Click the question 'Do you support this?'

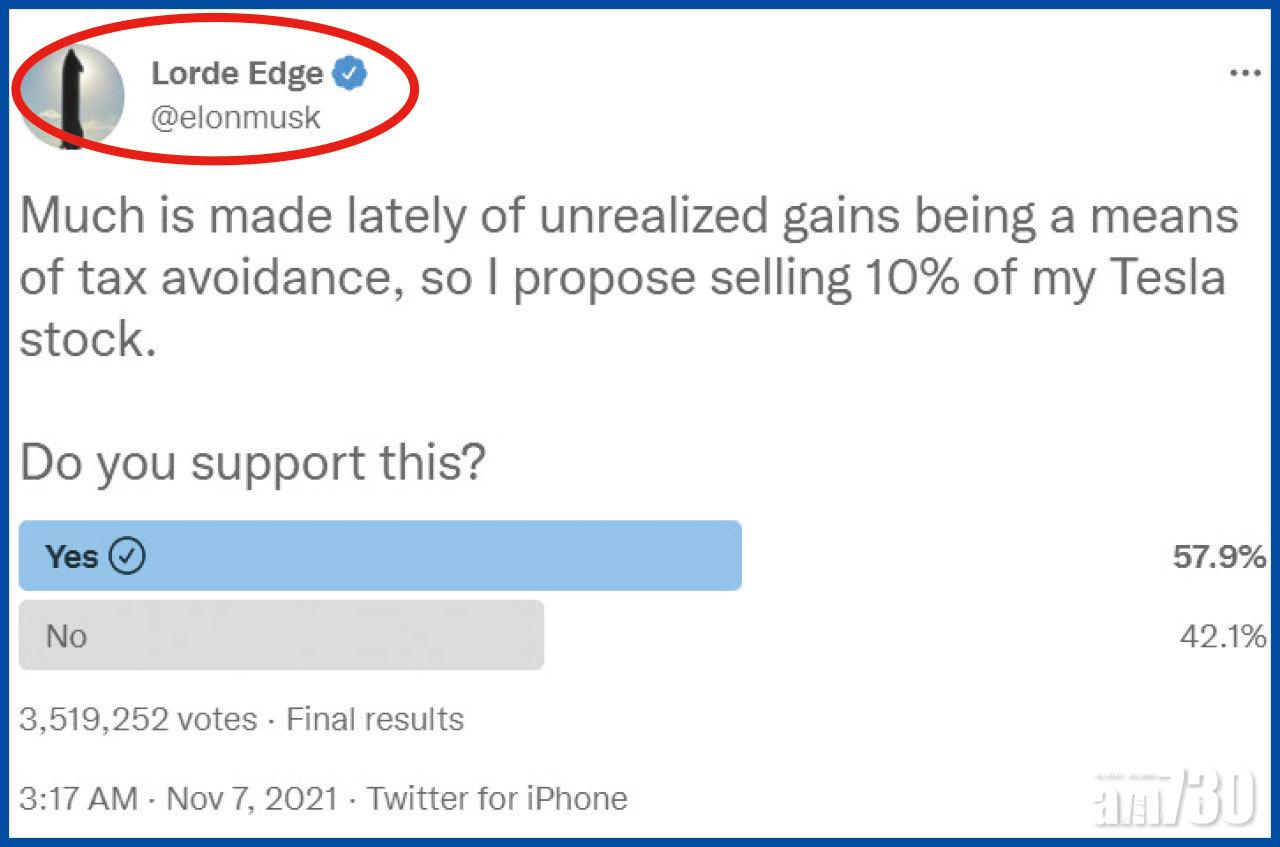(252, 463)
